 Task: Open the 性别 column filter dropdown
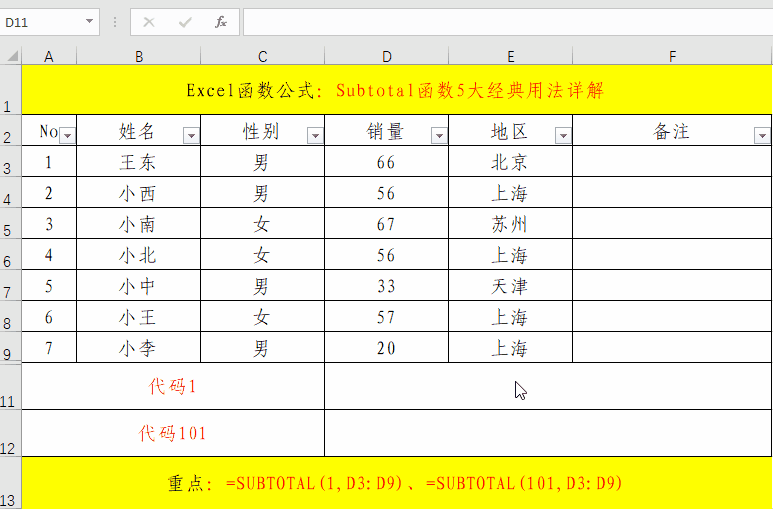tap(315, 135)
